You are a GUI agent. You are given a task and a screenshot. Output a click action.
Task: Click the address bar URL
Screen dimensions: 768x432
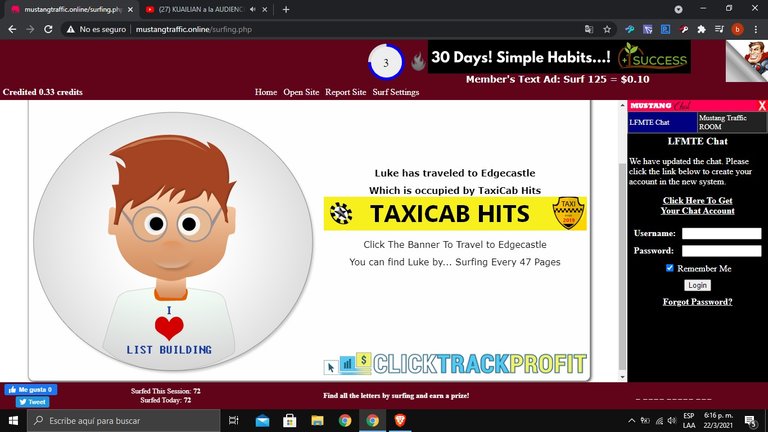pyautogui.click(x=194, y=29)
